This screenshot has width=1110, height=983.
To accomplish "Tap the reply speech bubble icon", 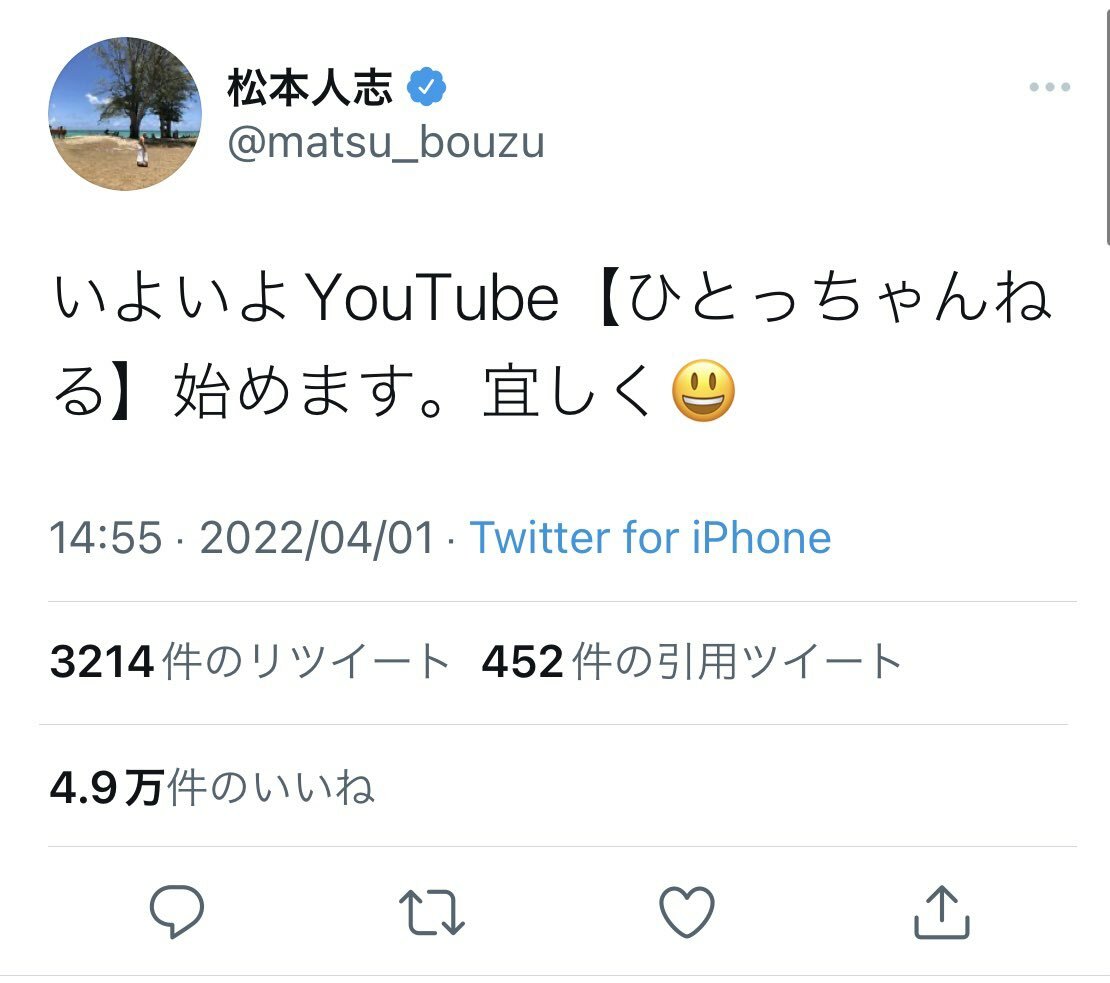I will click(177, 911).
